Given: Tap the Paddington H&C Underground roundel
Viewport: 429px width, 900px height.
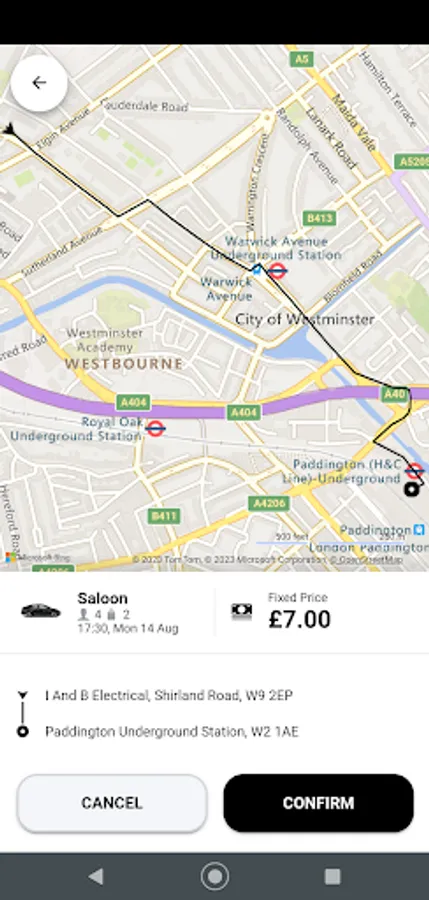Looking at the screenshot, I should (415, 471).
